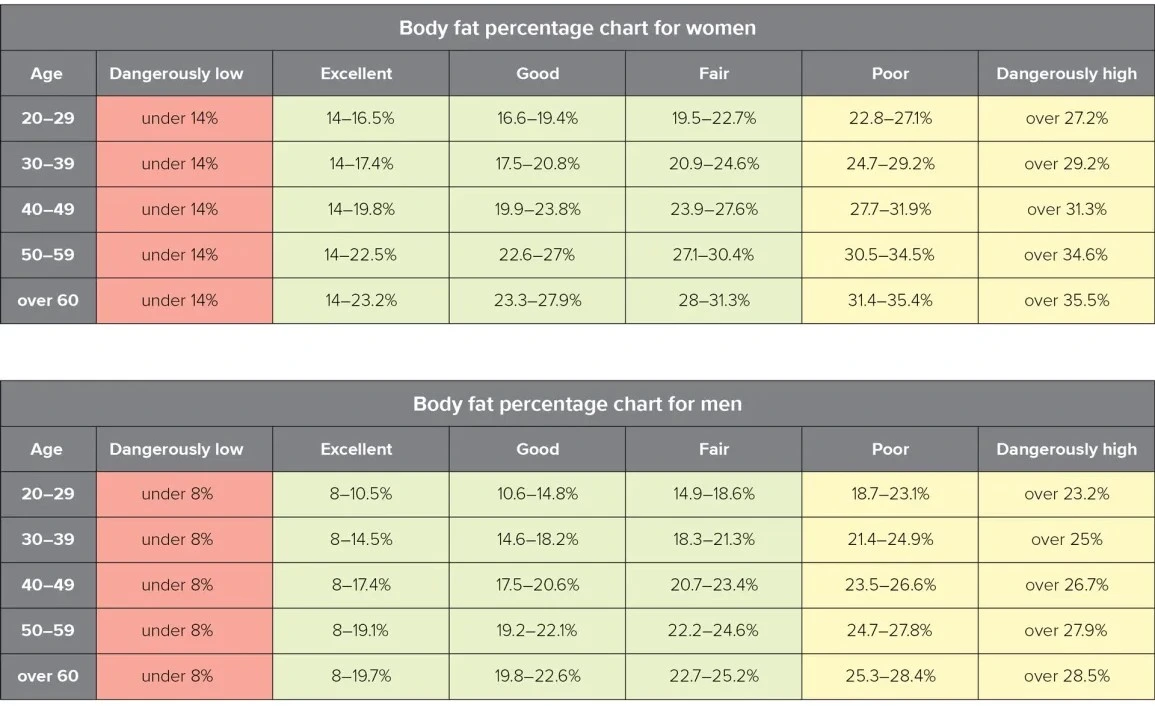Click the '28–31.3%' Fair cell
The image size is (1155, 706).
(713, 300)
